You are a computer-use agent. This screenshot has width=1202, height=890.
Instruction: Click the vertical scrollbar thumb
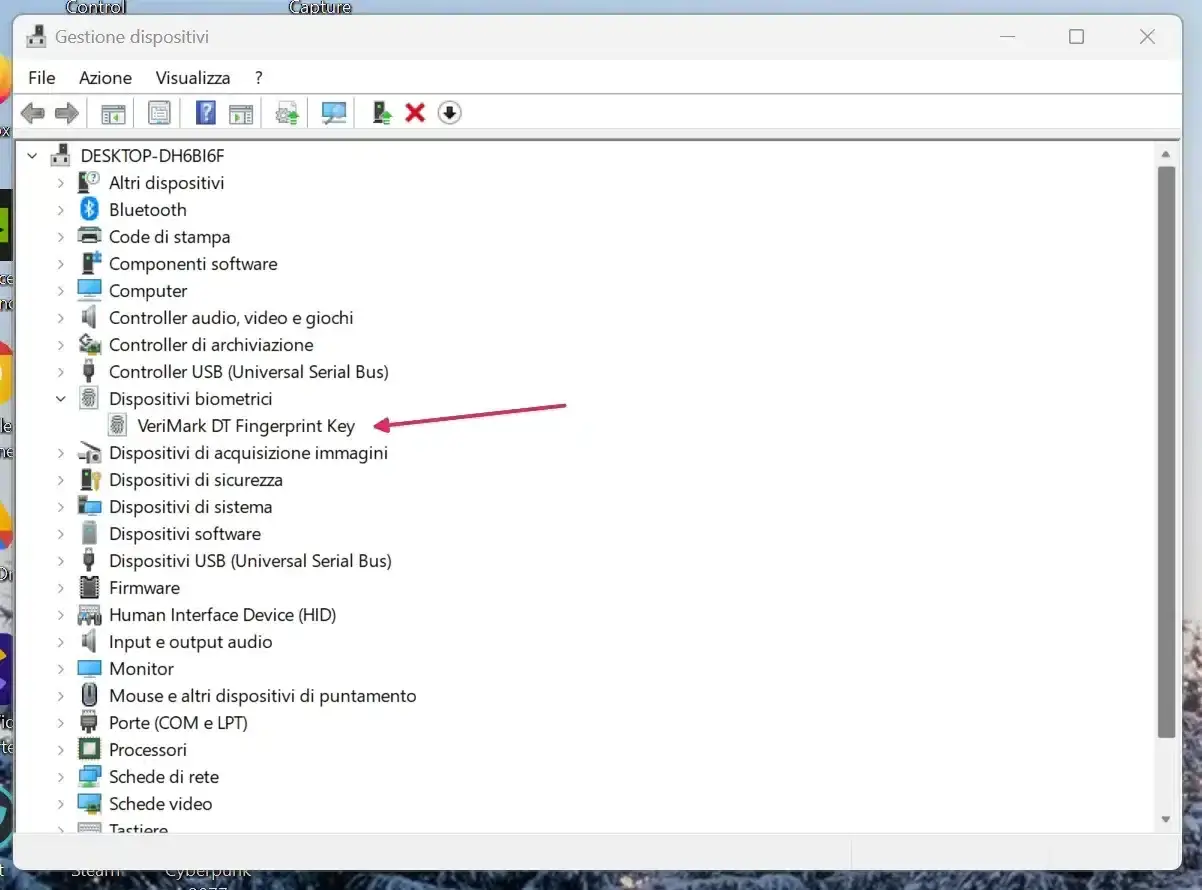[1165, 452]
